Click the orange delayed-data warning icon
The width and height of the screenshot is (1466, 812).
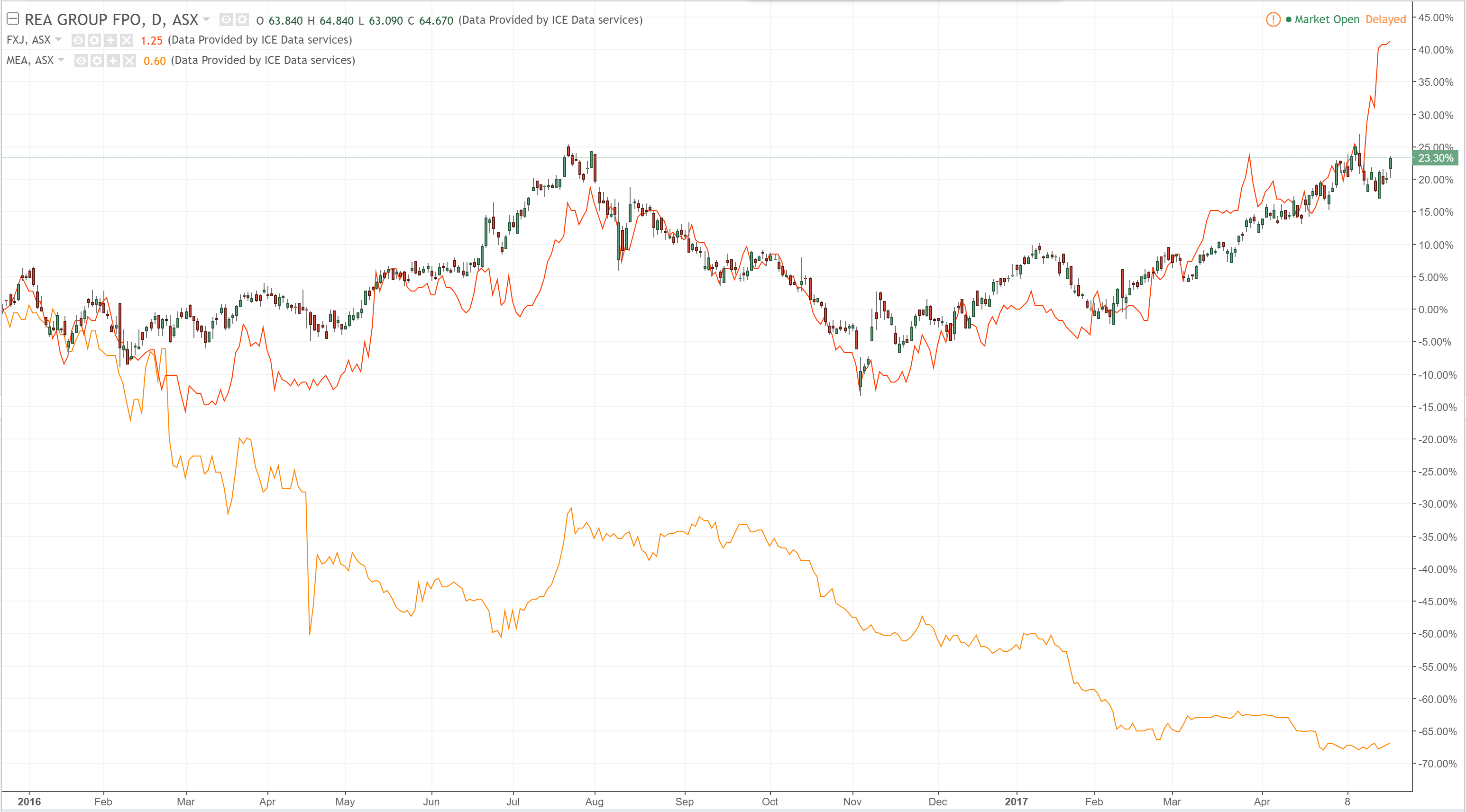point(1273,20)
